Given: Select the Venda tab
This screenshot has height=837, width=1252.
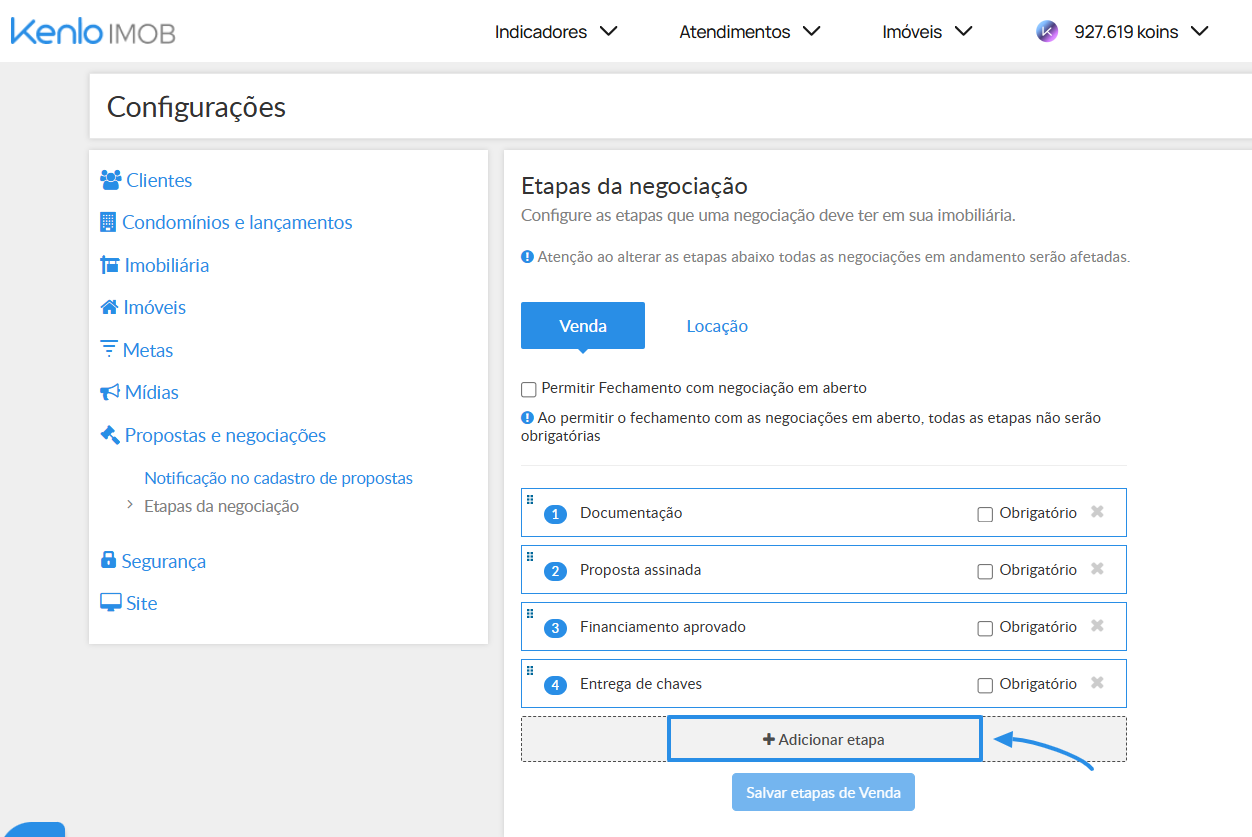Looking at the screenshot, I should [583, 326].
